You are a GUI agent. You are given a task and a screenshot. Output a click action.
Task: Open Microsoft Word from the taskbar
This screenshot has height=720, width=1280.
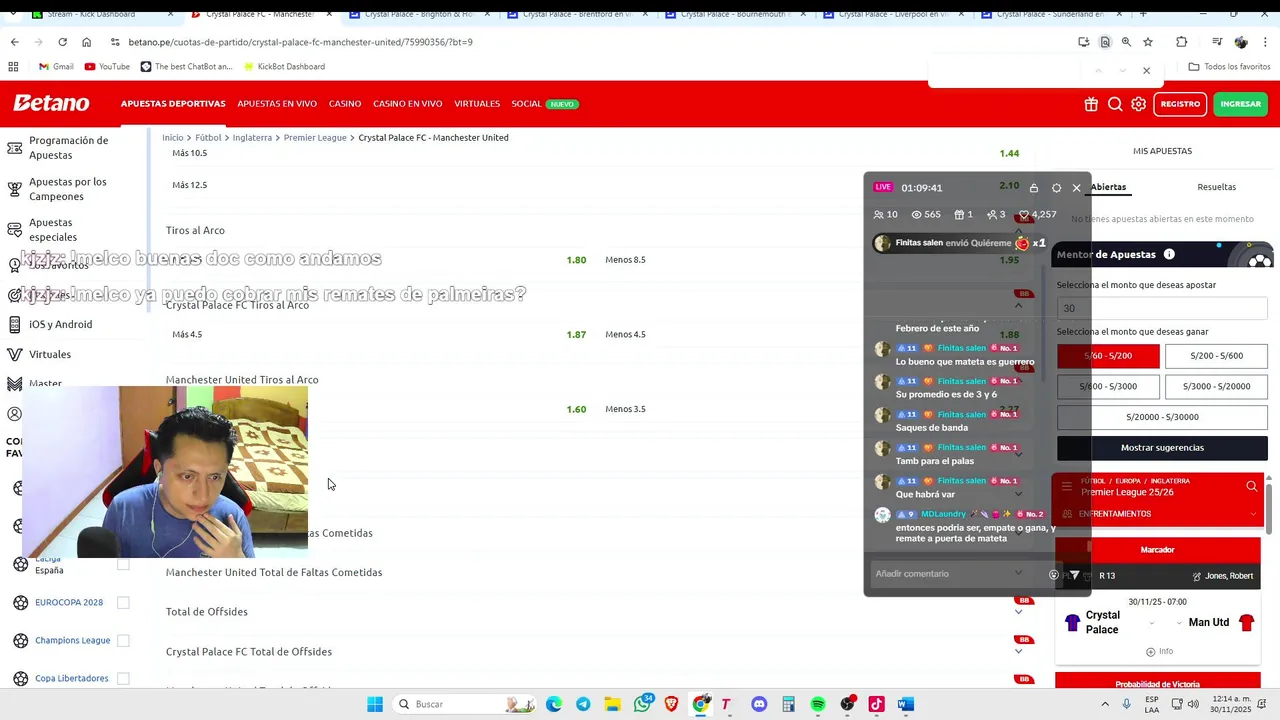click(x=906, y=704)
